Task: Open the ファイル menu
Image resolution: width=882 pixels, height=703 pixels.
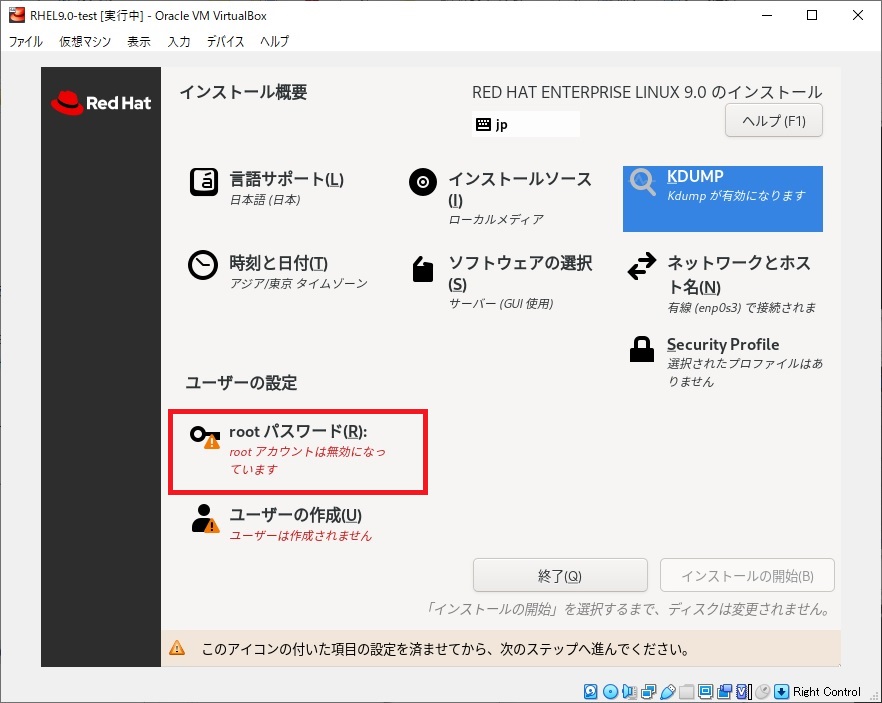Action: [26, 42]
